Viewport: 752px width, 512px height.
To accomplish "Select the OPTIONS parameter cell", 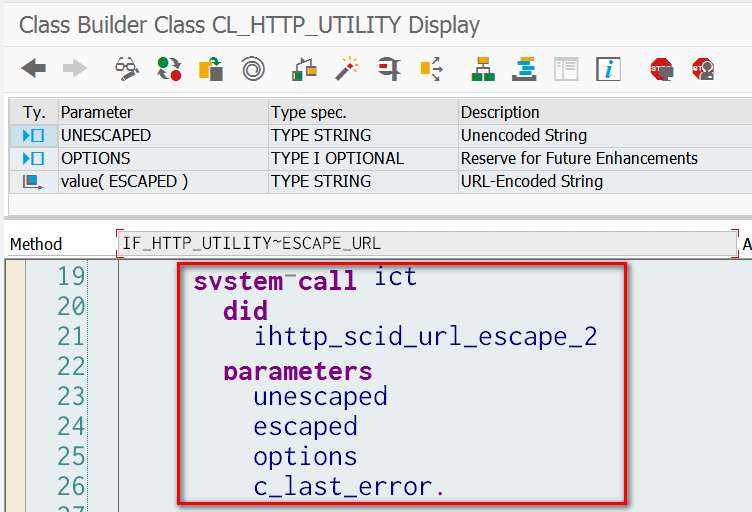I will coord(163,159).
